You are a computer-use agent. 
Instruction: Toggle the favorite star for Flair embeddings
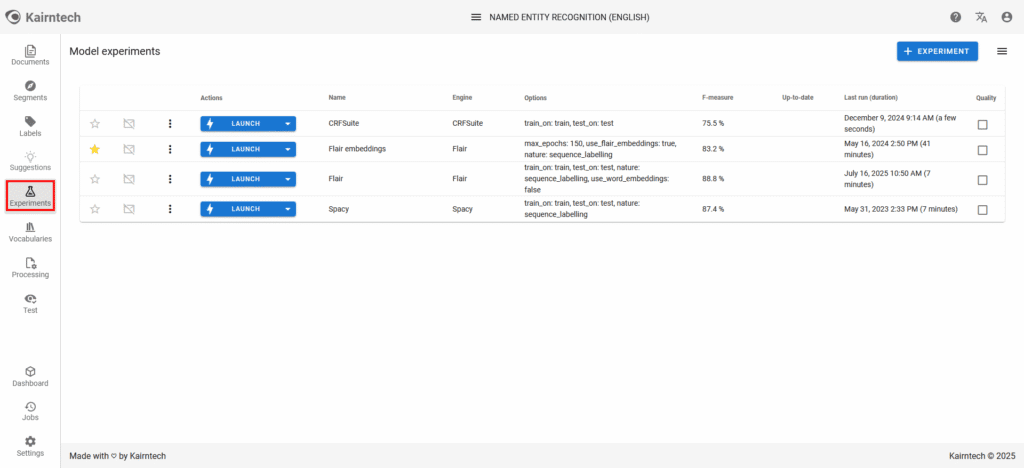click(x=95, y=149)
